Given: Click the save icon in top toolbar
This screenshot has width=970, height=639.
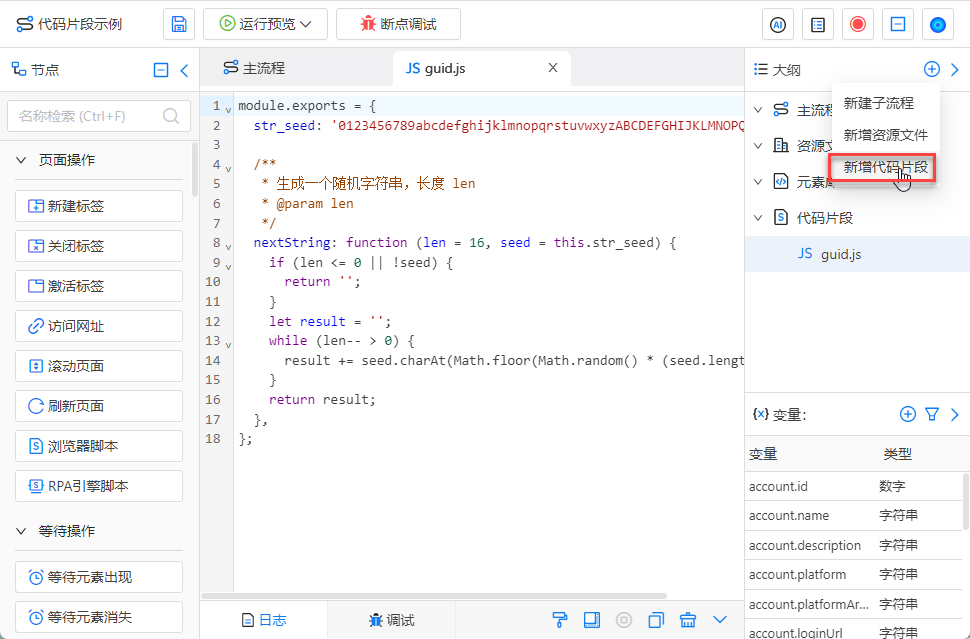Looking at the screenshot, I should pyautogui.click(x=179, y=24).
